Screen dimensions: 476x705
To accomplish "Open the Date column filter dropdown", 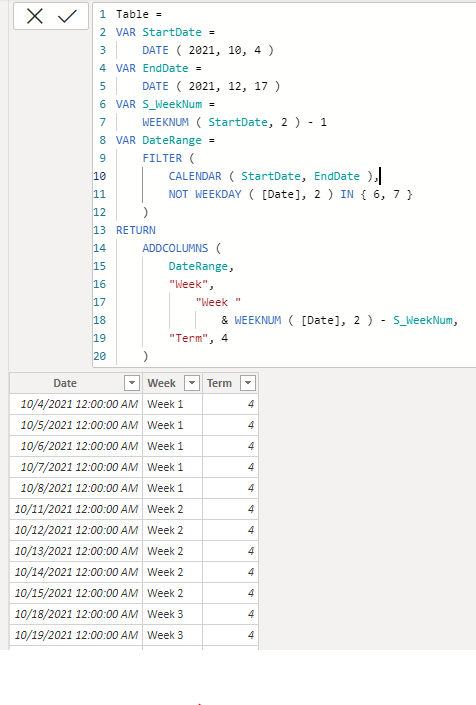I will pyautogui.click(x=132, y=383).
